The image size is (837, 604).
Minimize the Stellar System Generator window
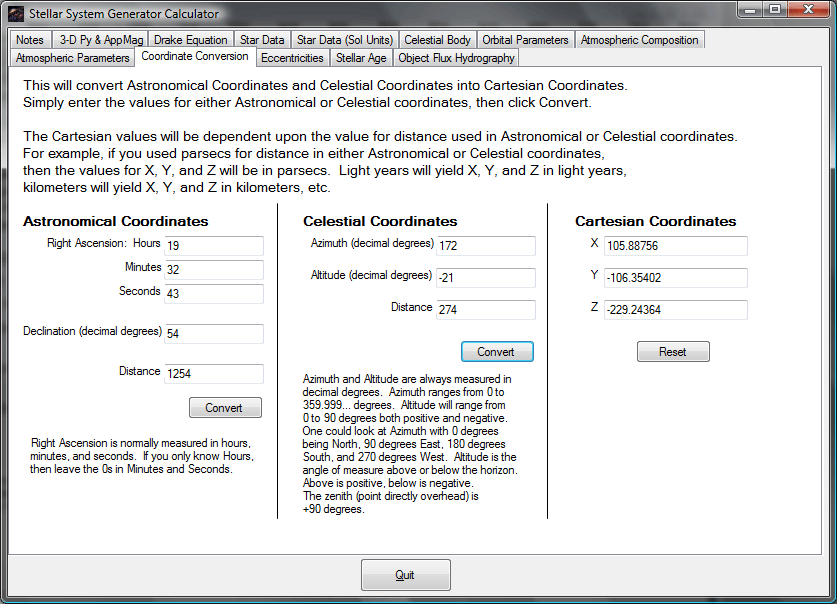751,10
